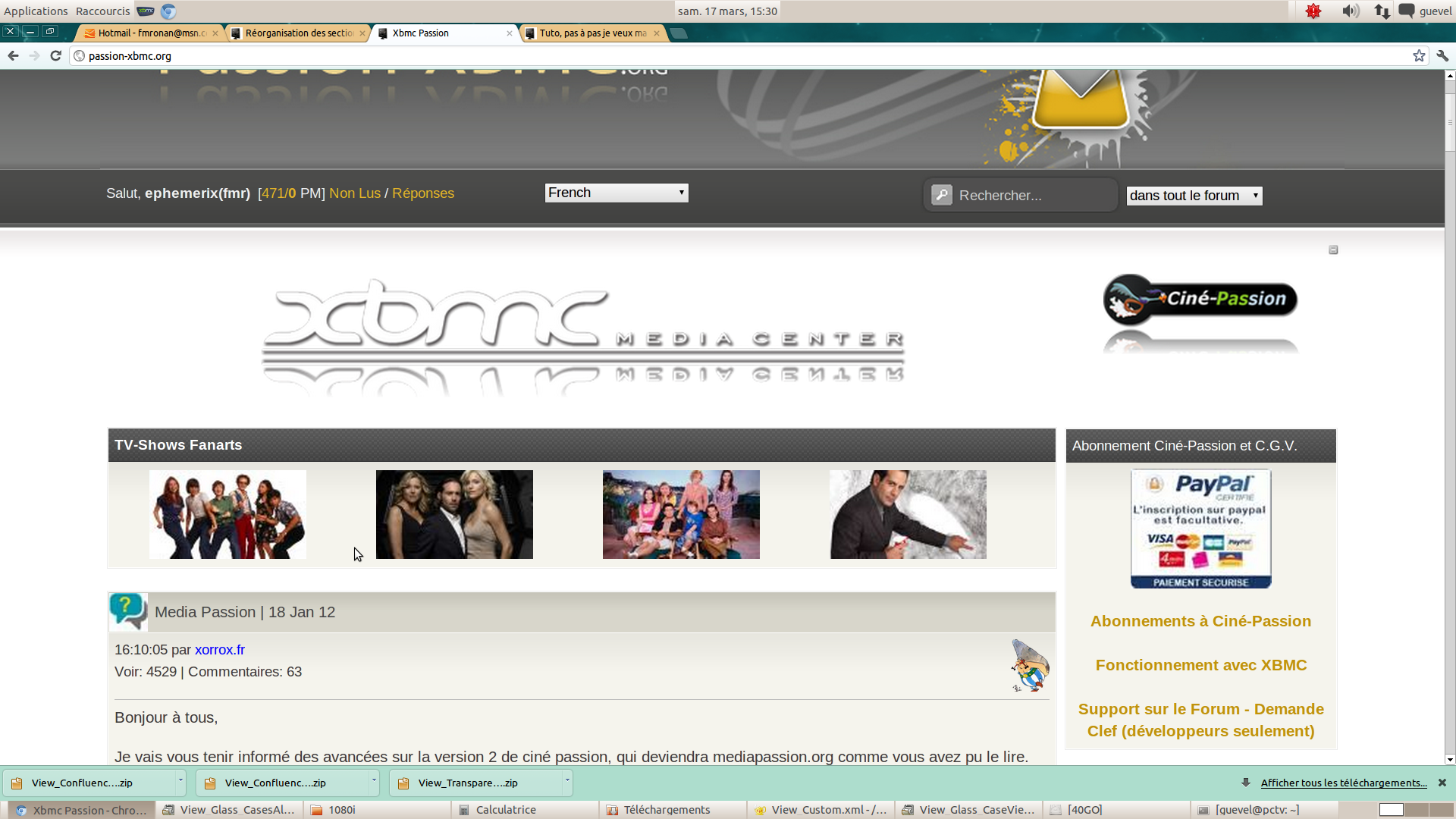Open the 70s group fanart thumbnail

click(227, 514)
